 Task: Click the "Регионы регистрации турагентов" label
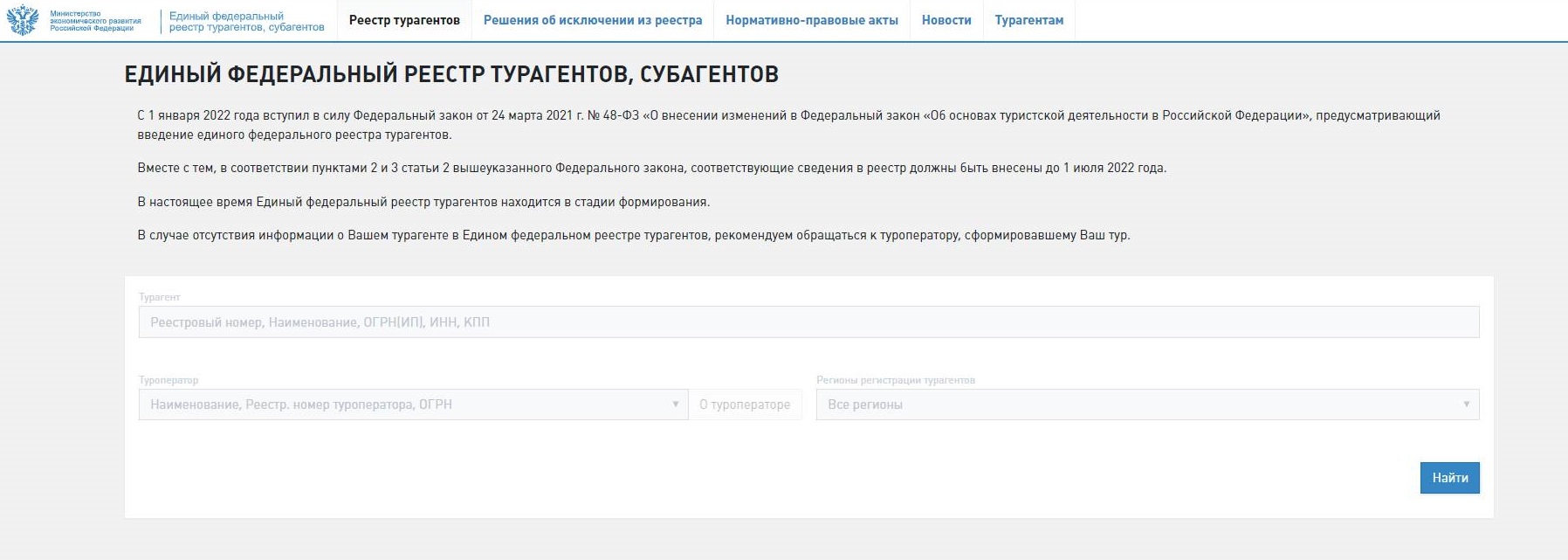point(896,380)
